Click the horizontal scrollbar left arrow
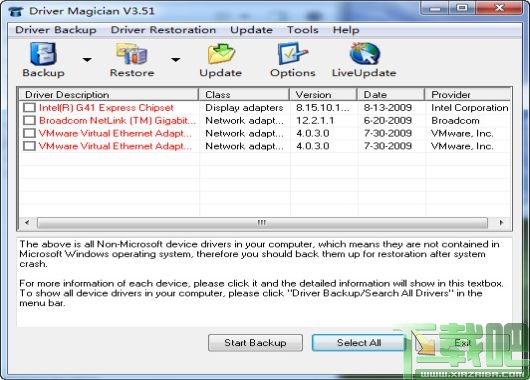The height and width of the screenshot is (380, 530). [27, 223]
